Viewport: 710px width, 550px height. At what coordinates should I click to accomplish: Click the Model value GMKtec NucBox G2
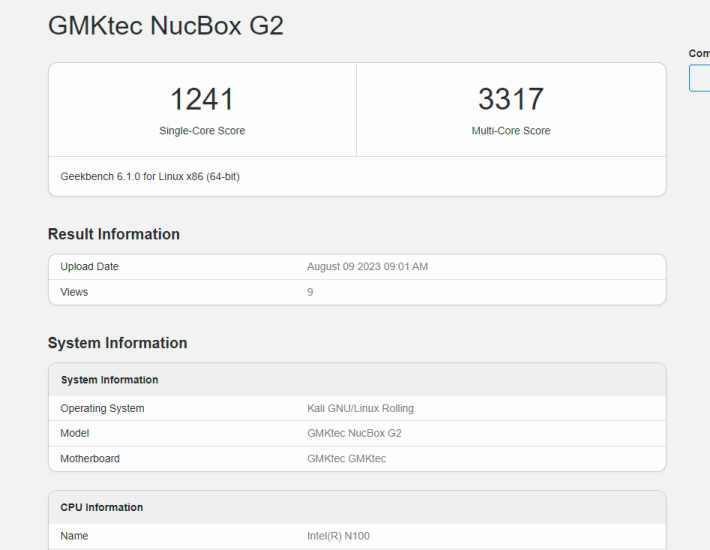(354, 433)
